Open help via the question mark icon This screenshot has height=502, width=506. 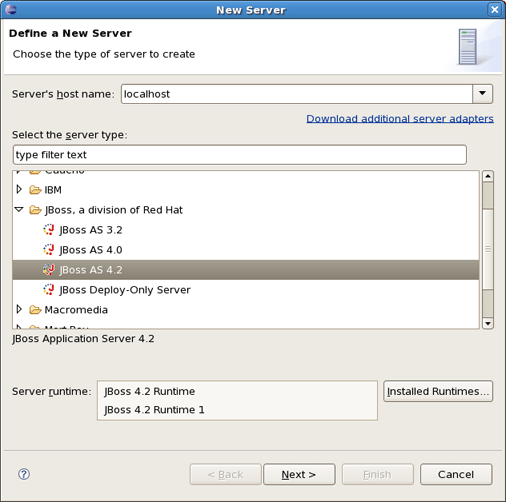(x=24, y=474)
